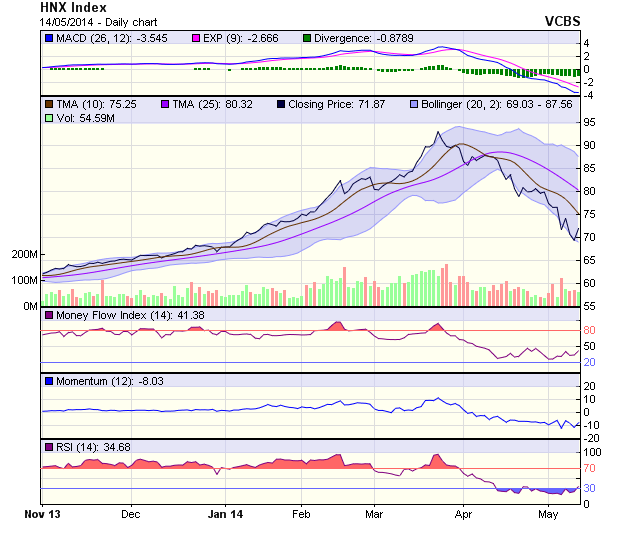Select the brown TMA (10) legend marker
Image resolution: width=620 pixels, height=535 pixels.
(49, 103)
